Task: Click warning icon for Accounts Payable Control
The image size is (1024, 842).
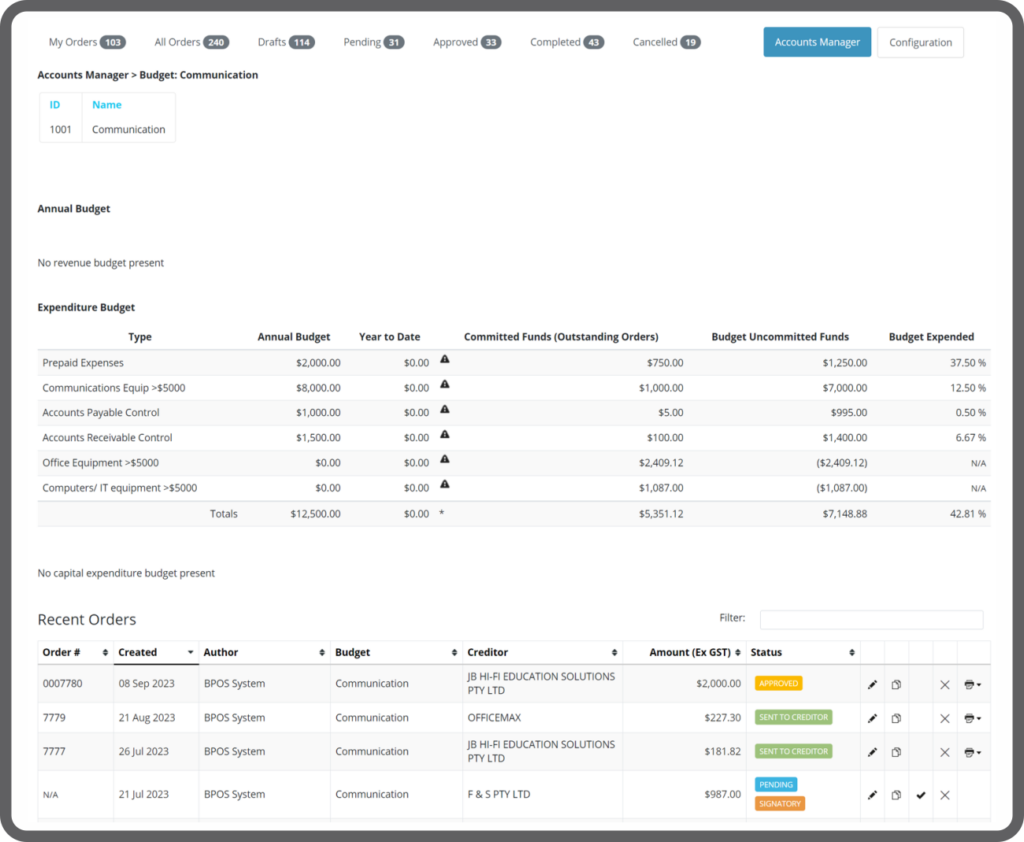Action: [445, 410]
